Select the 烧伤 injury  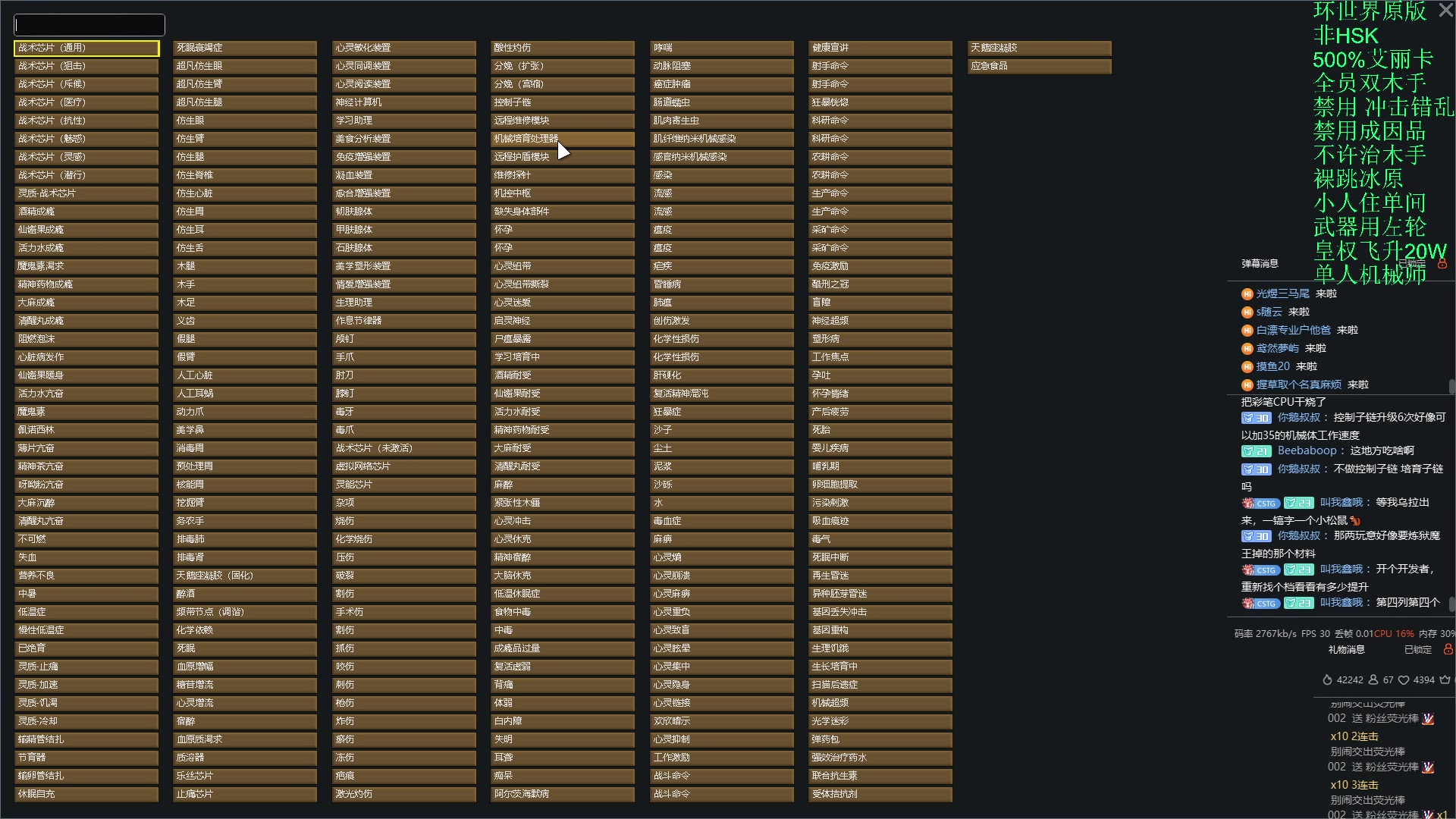(404, 521)
